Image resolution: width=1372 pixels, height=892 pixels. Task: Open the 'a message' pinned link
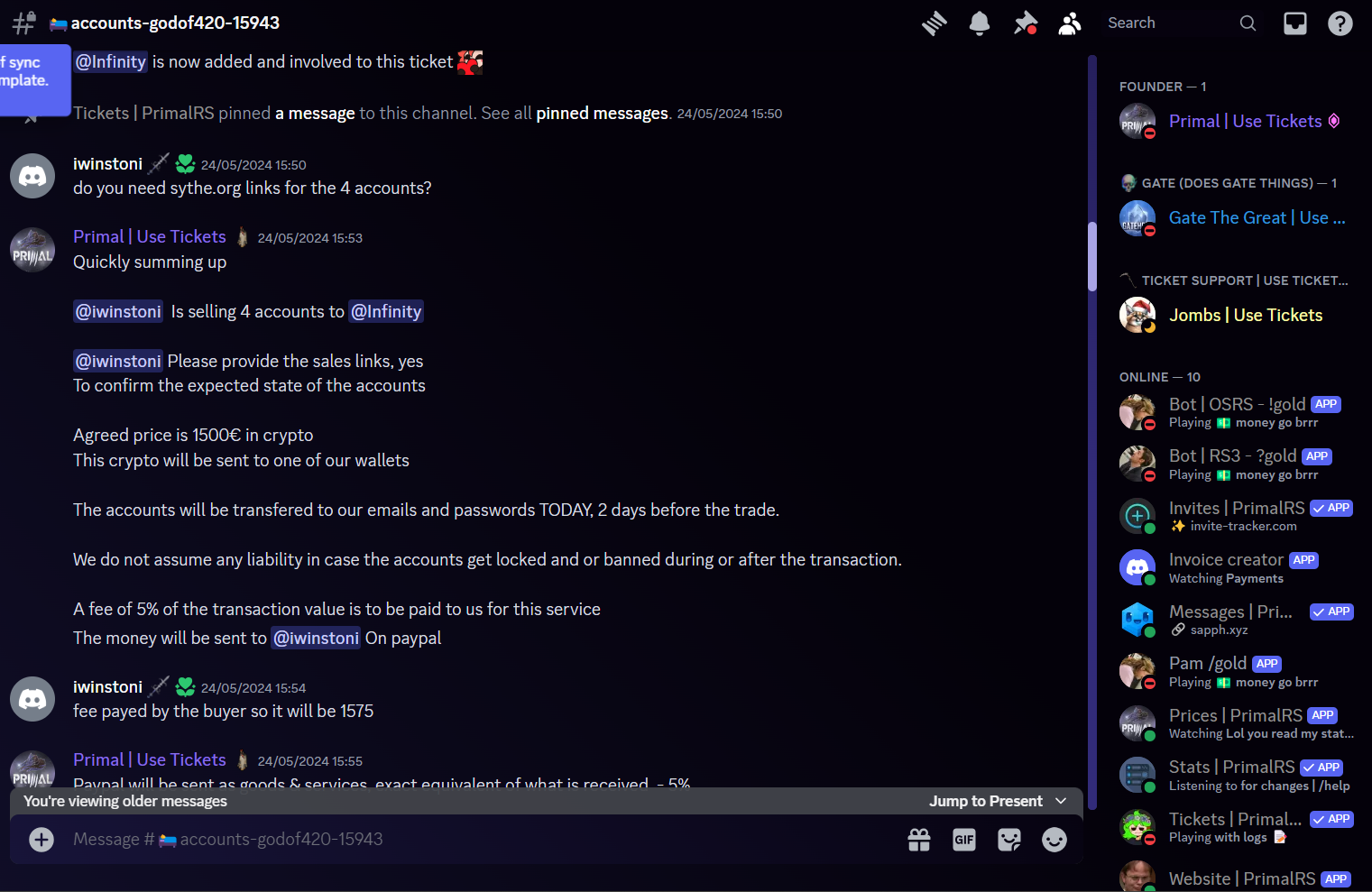point(315,114)
